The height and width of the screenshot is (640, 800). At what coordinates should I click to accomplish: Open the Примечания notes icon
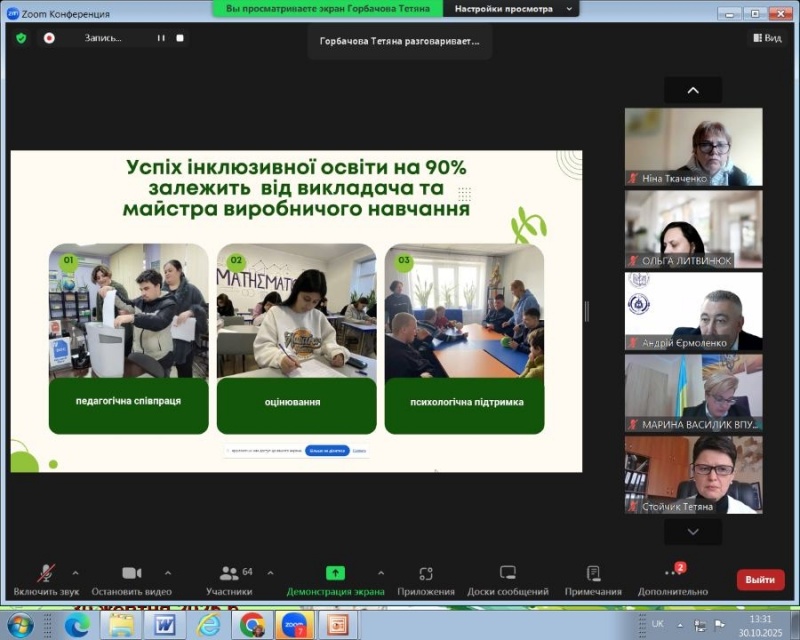593,573
